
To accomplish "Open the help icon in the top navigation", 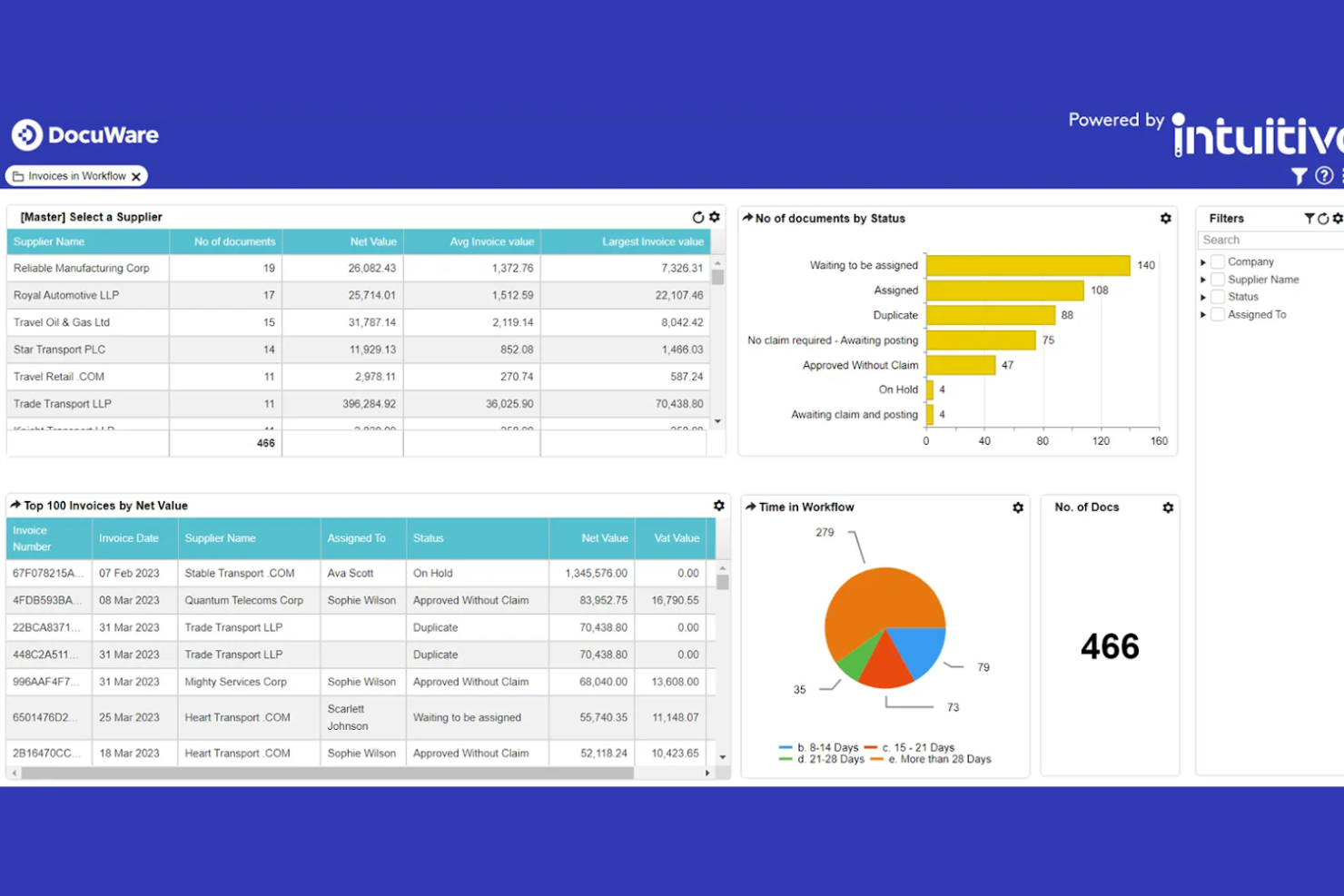I will click(1324, 176).
